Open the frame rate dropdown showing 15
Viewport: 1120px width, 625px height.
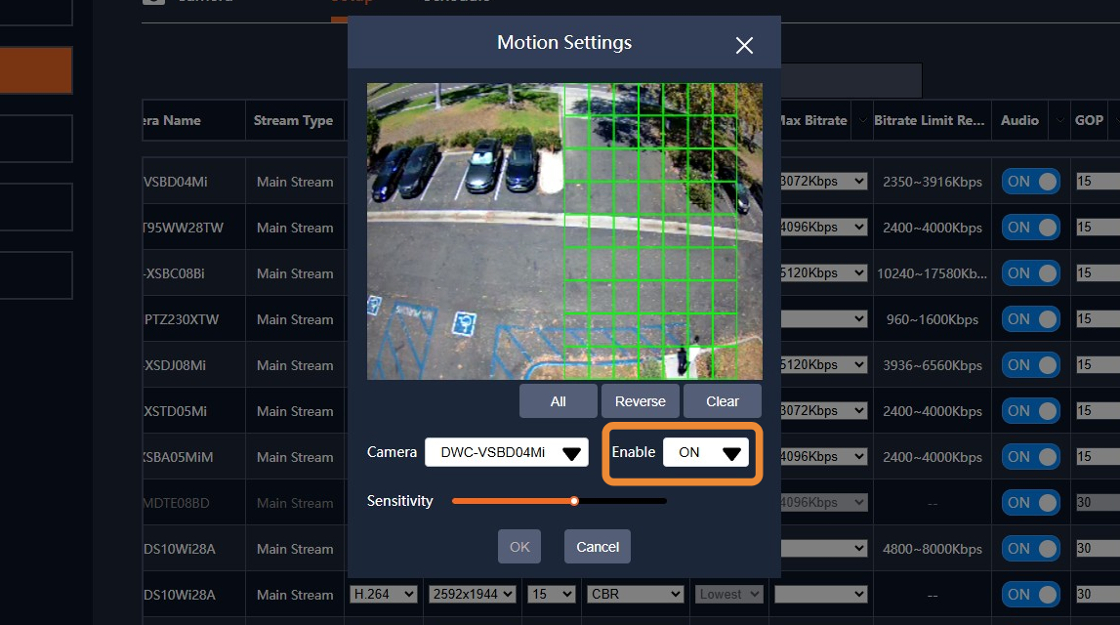(x=551, y=594)
